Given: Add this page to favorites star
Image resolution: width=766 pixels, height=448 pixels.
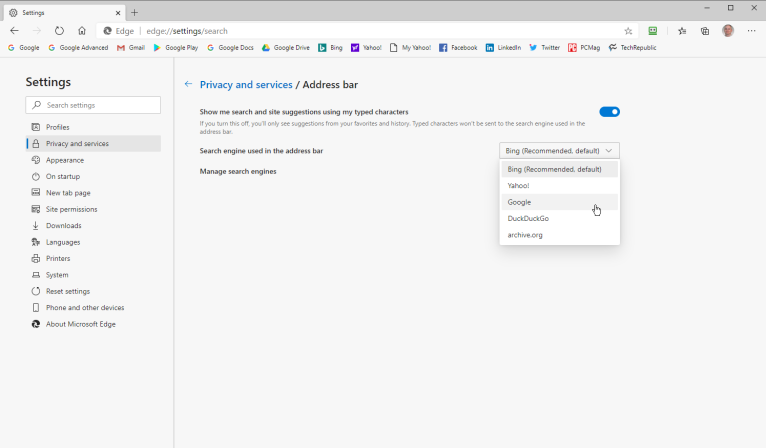Looking at the screenshot, I should click(628, 31).
